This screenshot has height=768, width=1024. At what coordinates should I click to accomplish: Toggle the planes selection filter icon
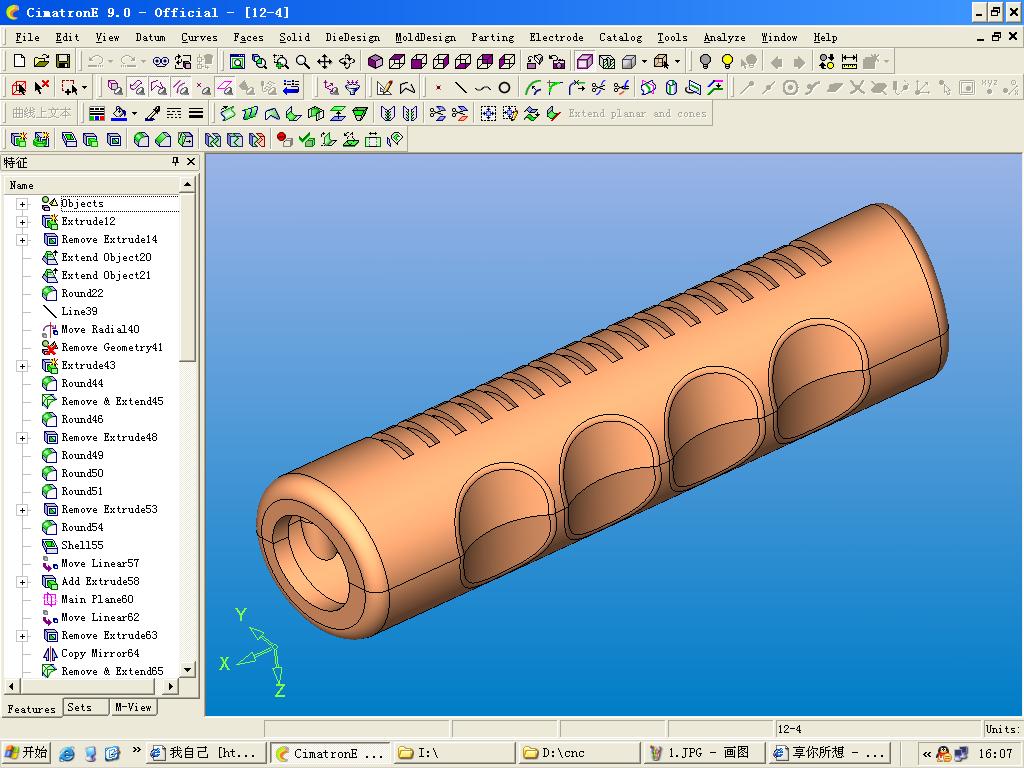point(225,87)
